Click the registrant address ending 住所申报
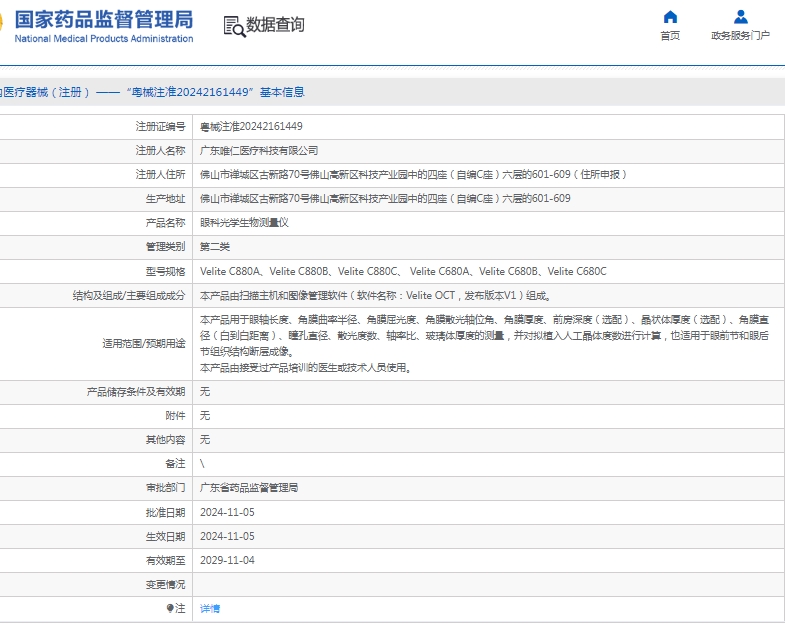The image size is (785, 629). (x=413, y=174)
